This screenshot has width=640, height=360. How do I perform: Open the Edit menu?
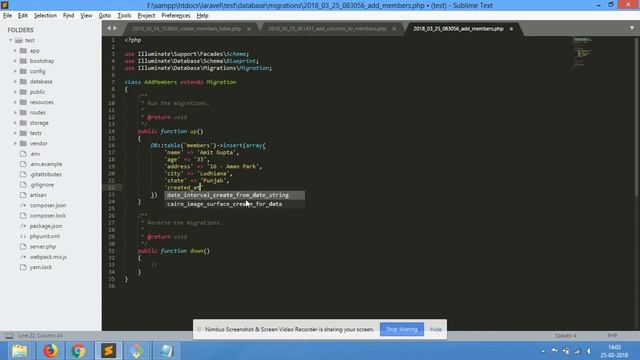22,16
